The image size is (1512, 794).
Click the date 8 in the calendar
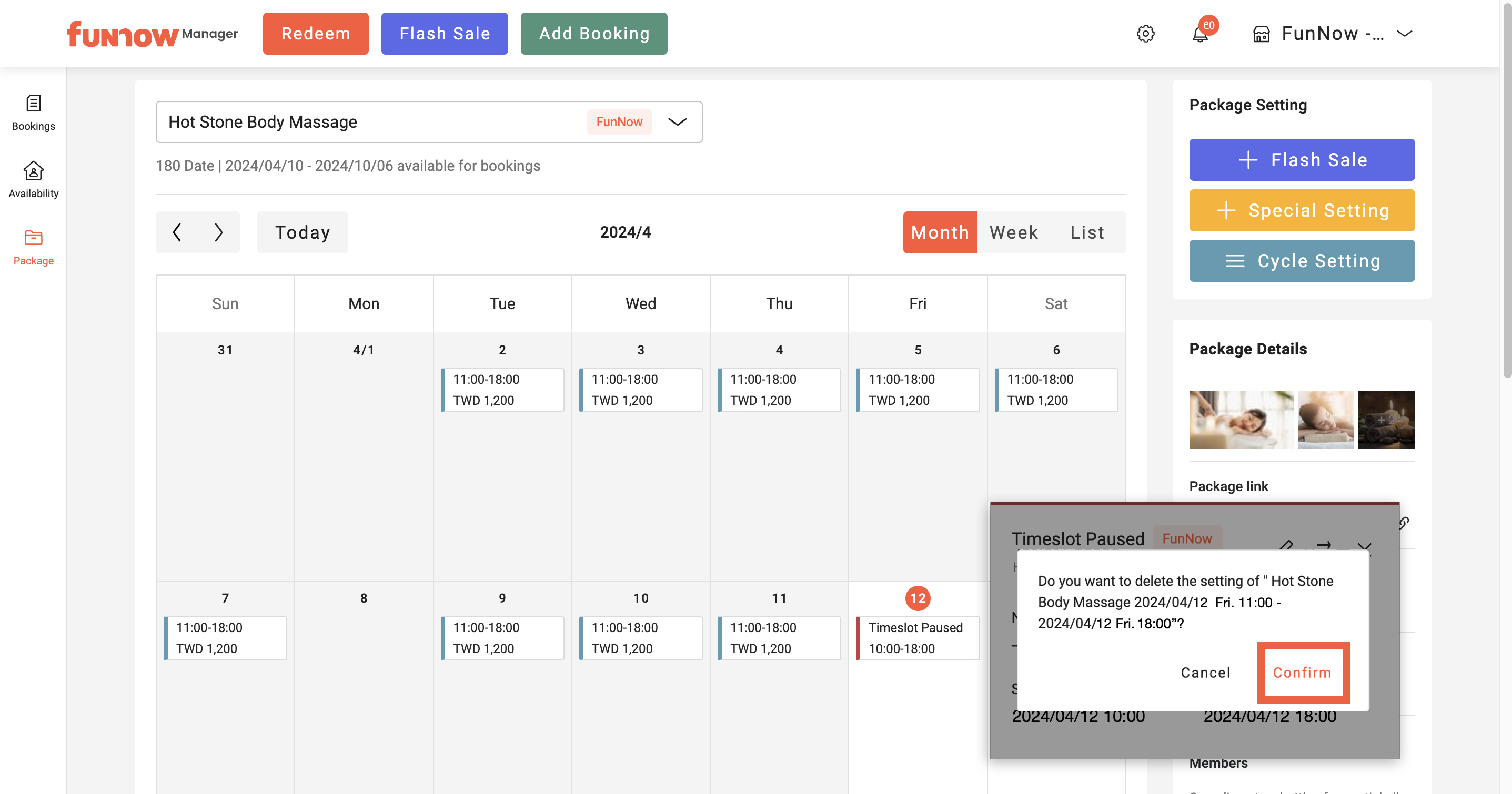364,598
